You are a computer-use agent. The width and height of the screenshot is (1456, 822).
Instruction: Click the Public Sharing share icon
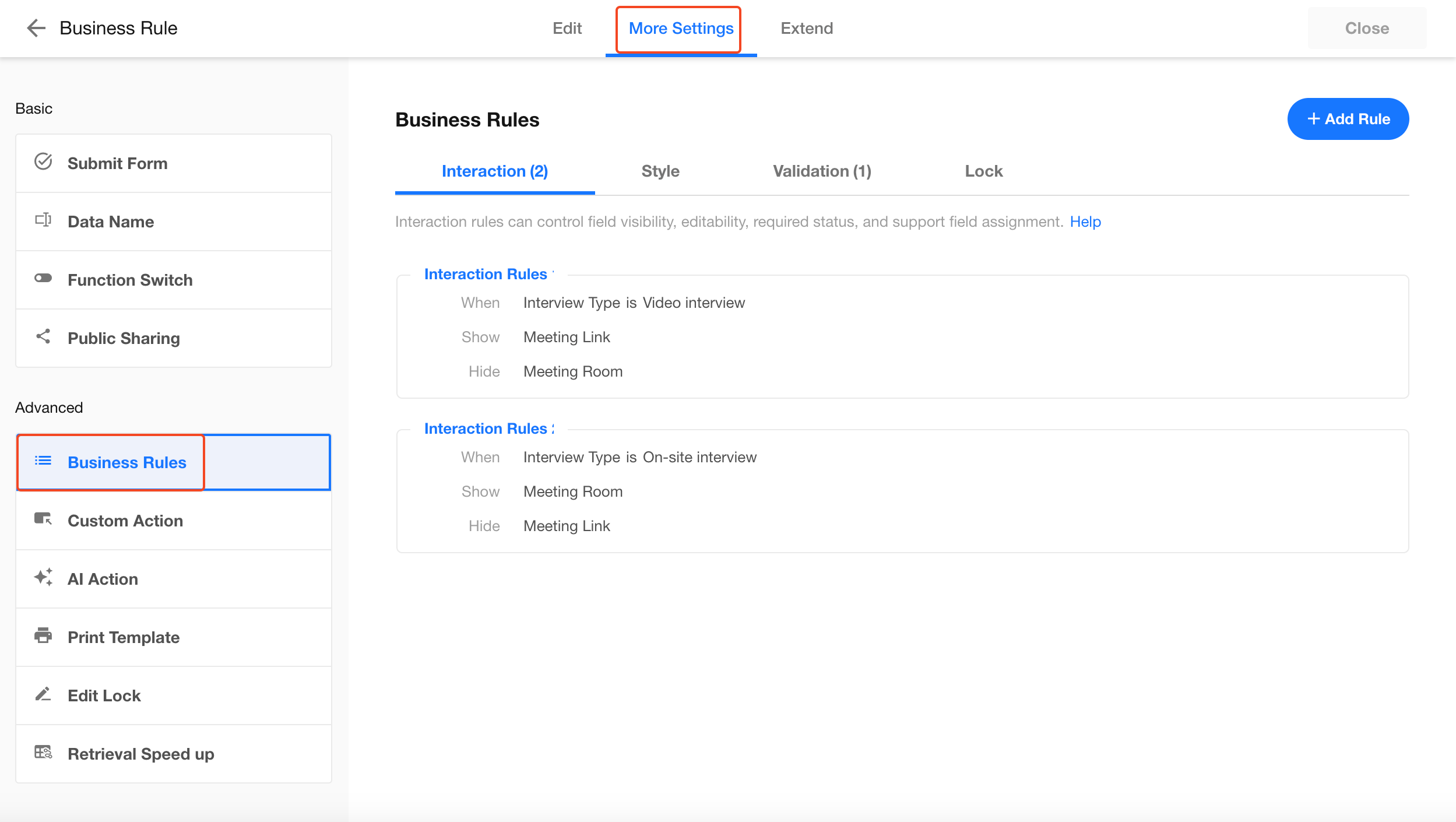pos(43,337)
